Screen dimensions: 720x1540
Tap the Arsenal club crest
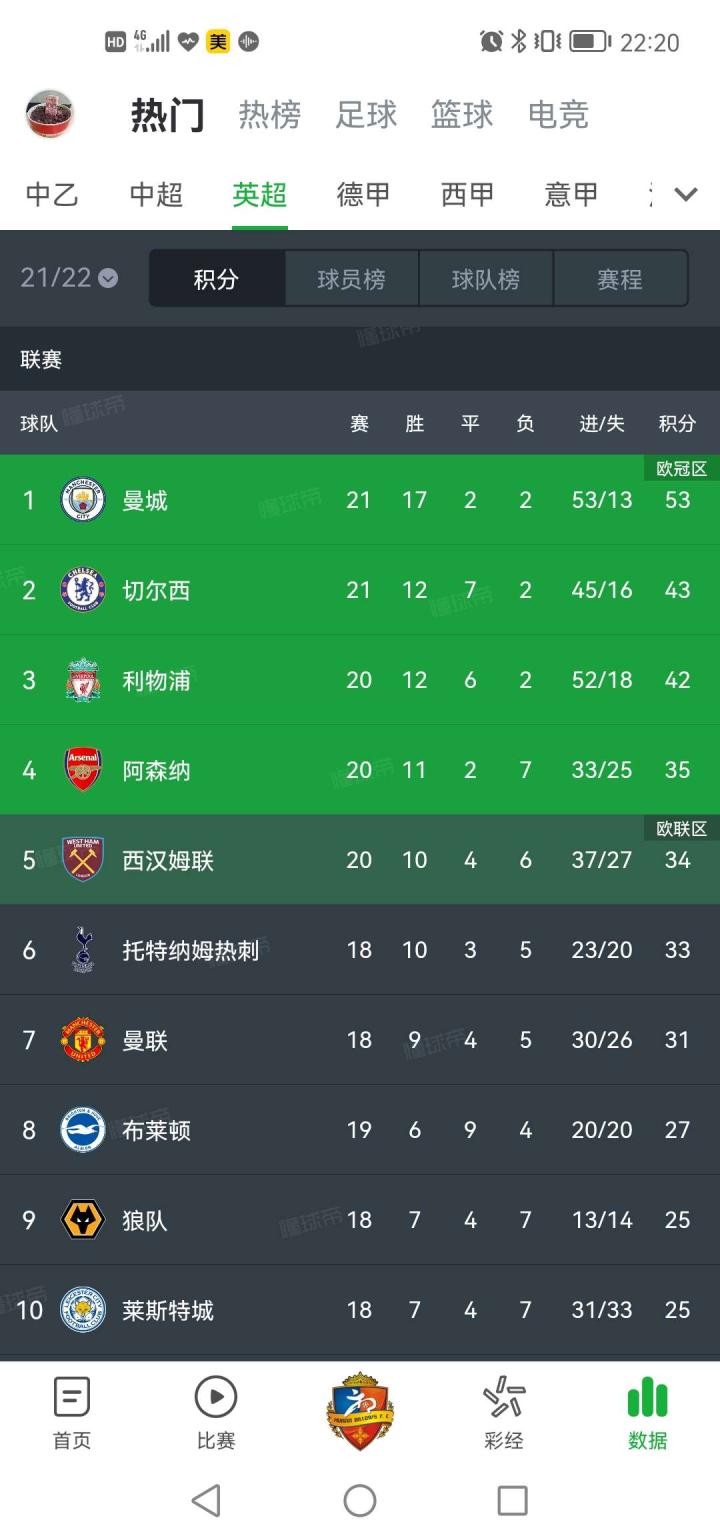[x=83, y=770]
